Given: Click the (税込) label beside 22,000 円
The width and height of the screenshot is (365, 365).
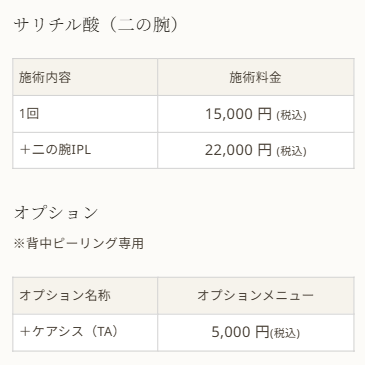Looking at the screenshot, I should 291,151.
